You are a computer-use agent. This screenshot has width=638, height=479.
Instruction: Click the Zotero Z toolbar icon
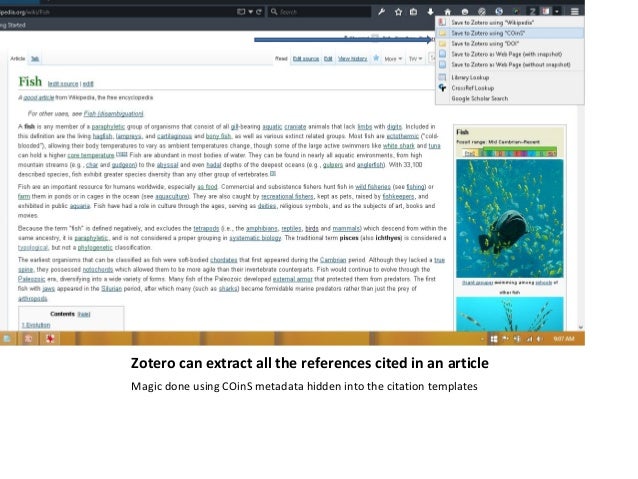[532, 12]
